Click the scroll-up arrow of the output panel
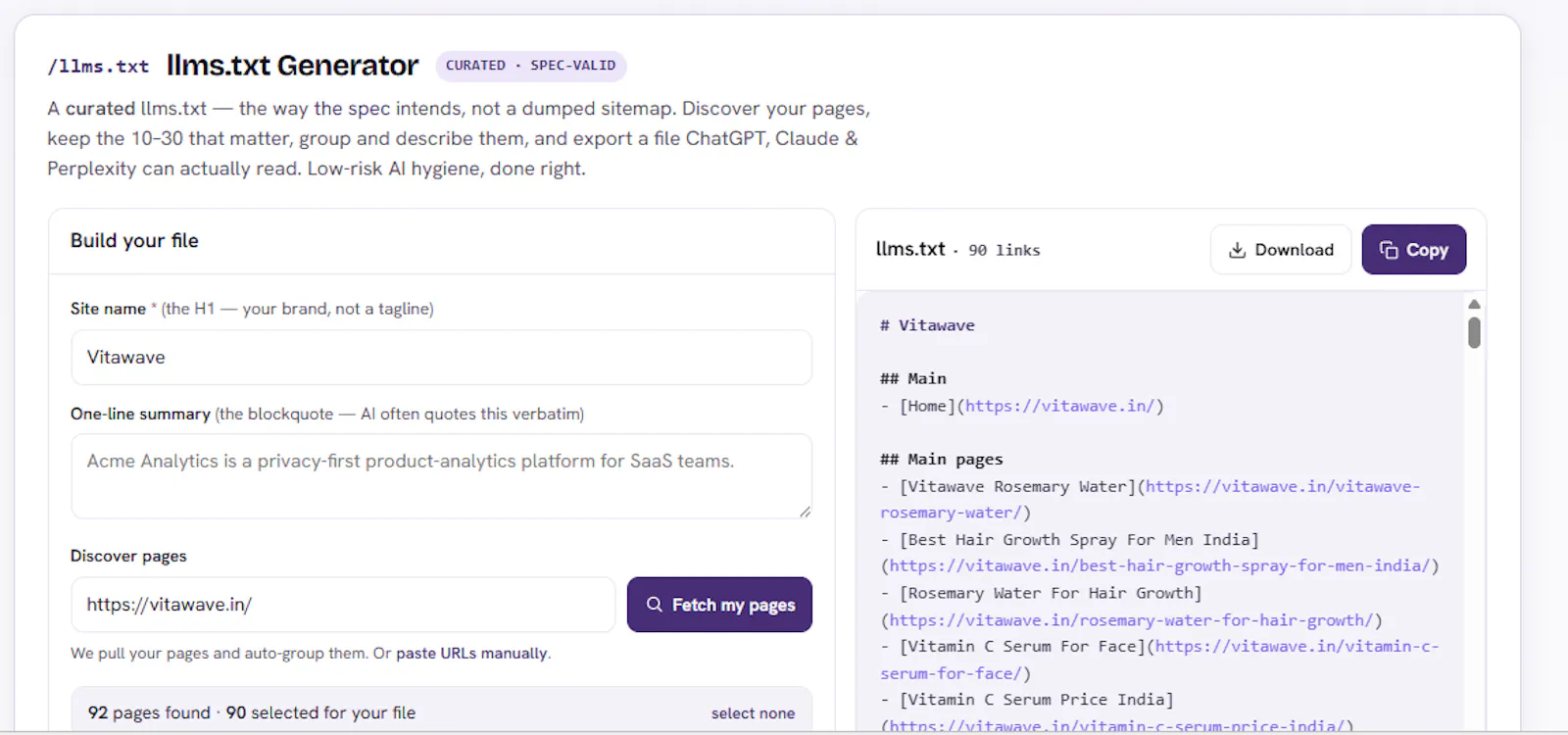 point(1474,304)
